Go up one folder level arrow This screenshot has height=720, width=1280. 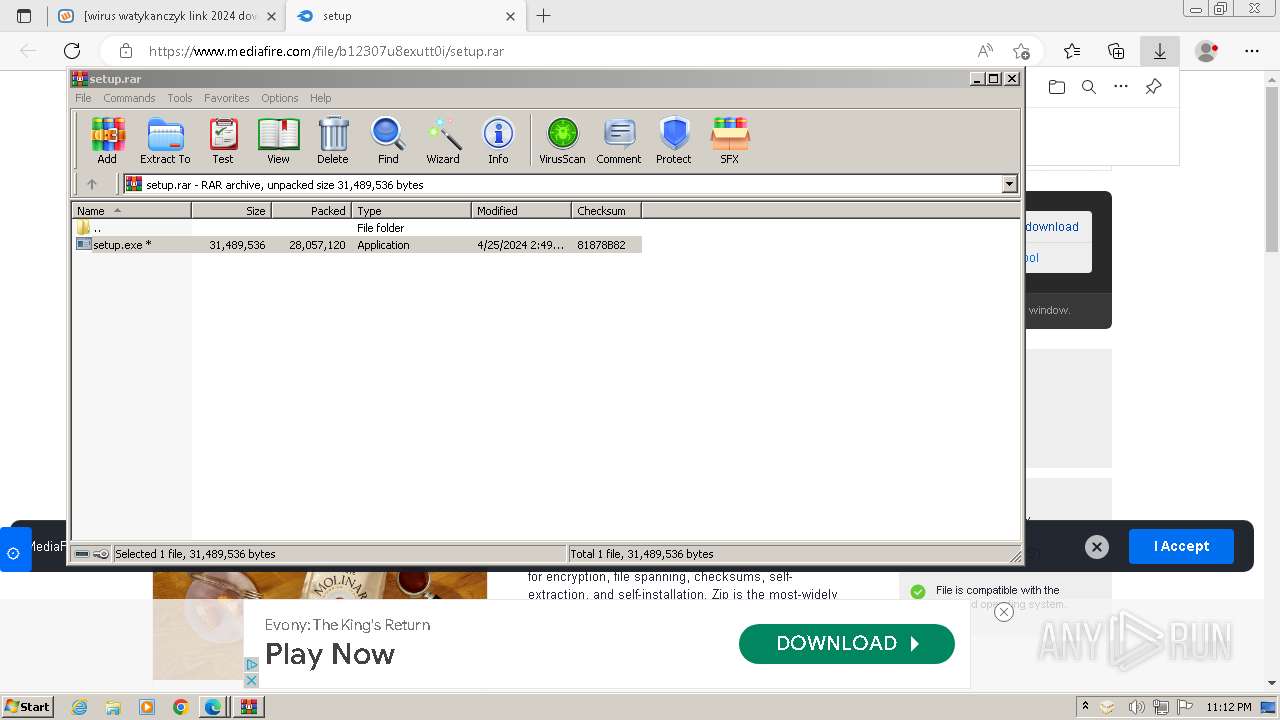click(x=92, y=184)
